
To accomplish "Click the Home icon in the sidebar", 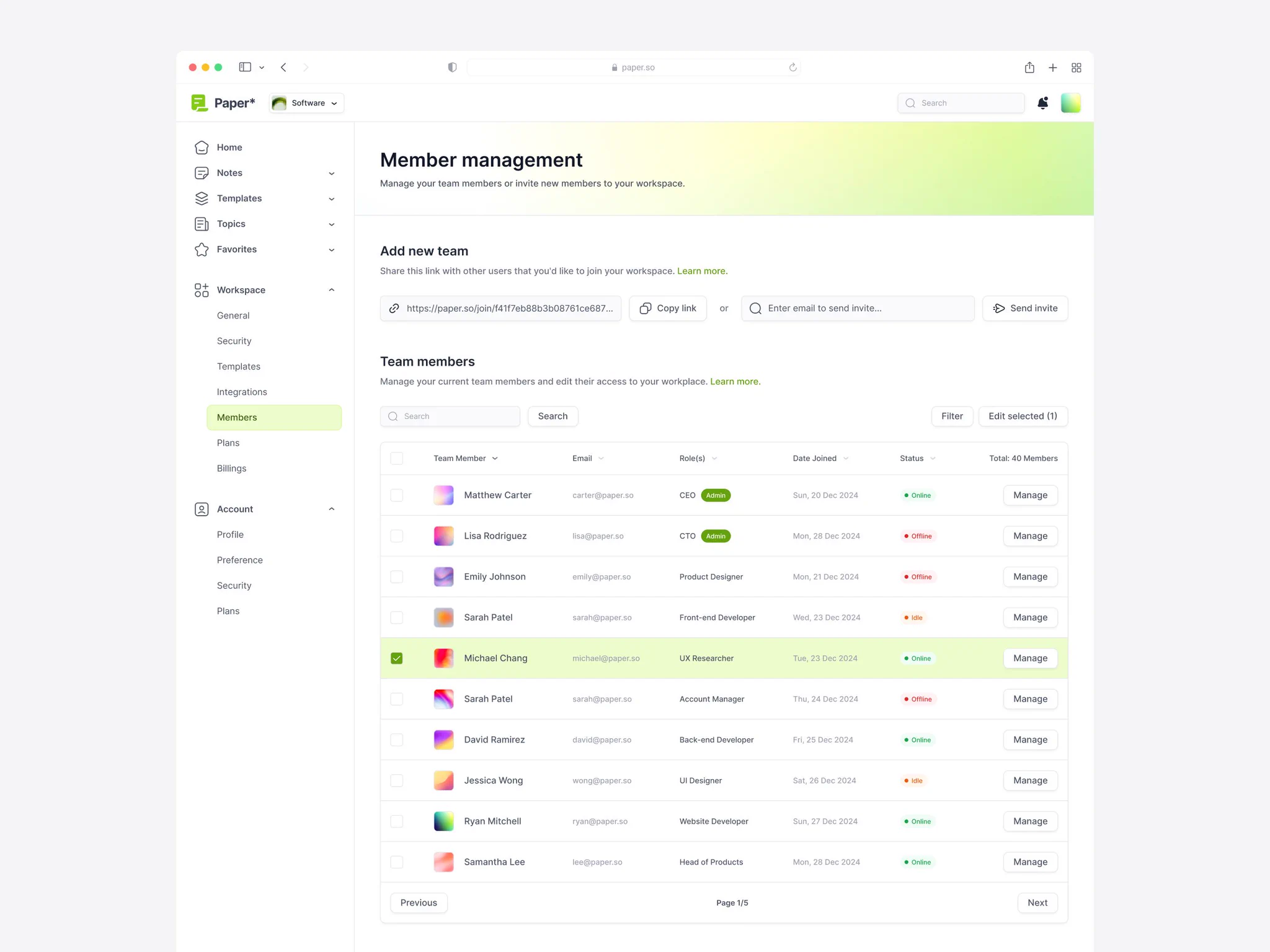I will coord(202,147).
